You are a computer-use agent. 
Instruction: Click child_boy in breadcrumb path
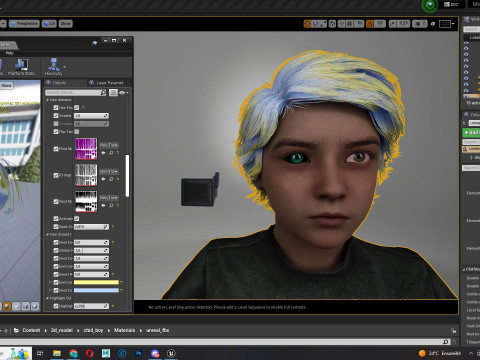point(93,330)
